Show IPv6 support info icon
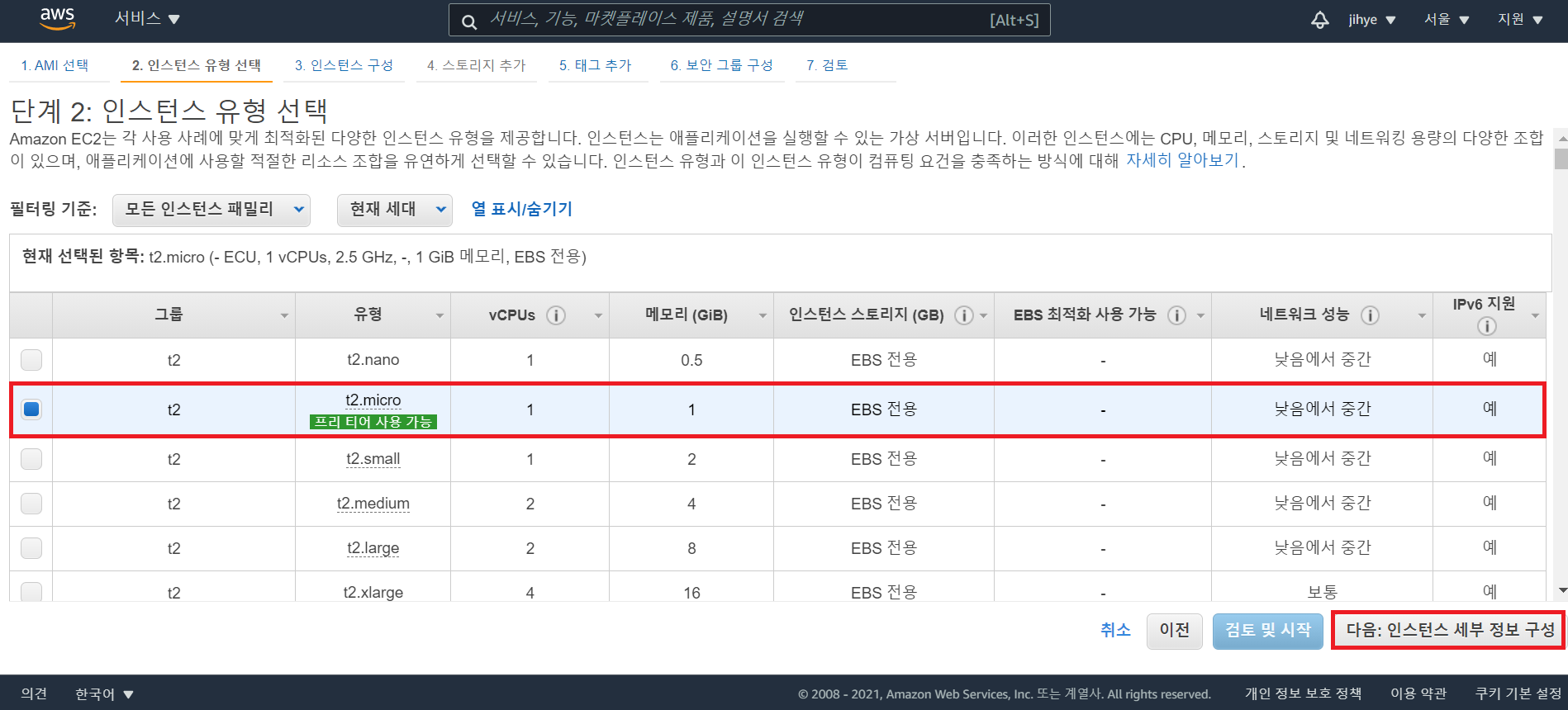Viewport: 1568px width, 710px height. [x=1486, y=327]
